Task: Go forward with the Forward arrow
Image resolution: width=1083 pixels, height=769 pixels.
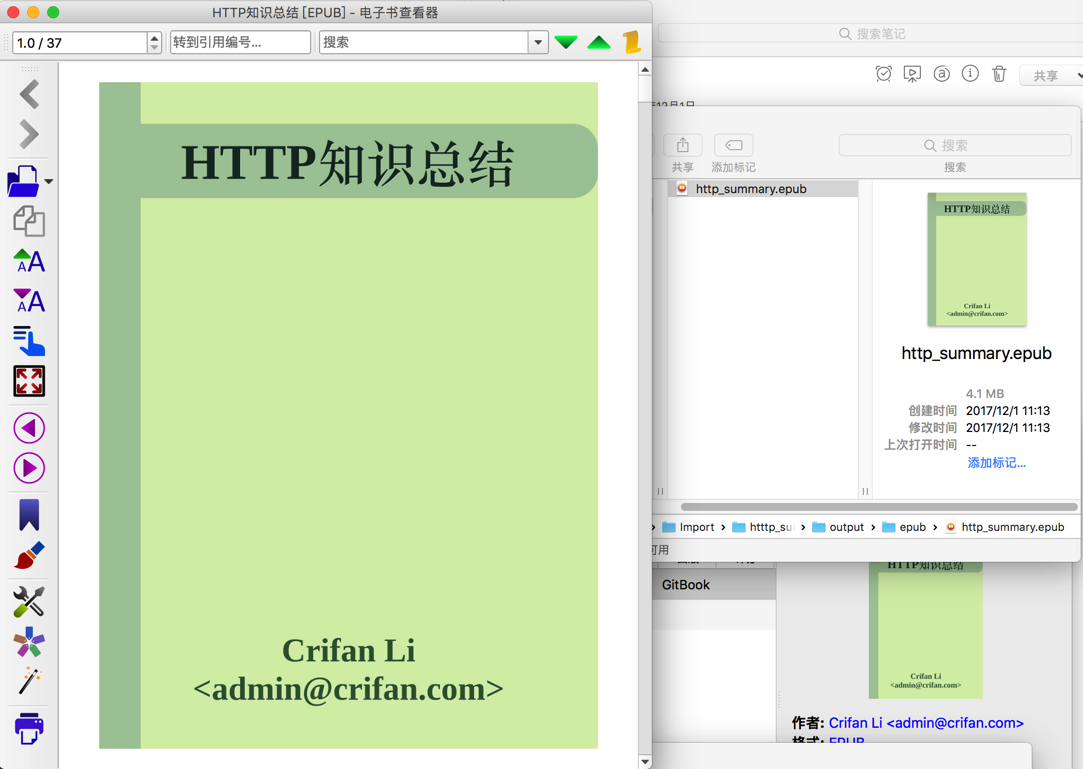Action: pyautogui.click(x=29, y=134)
